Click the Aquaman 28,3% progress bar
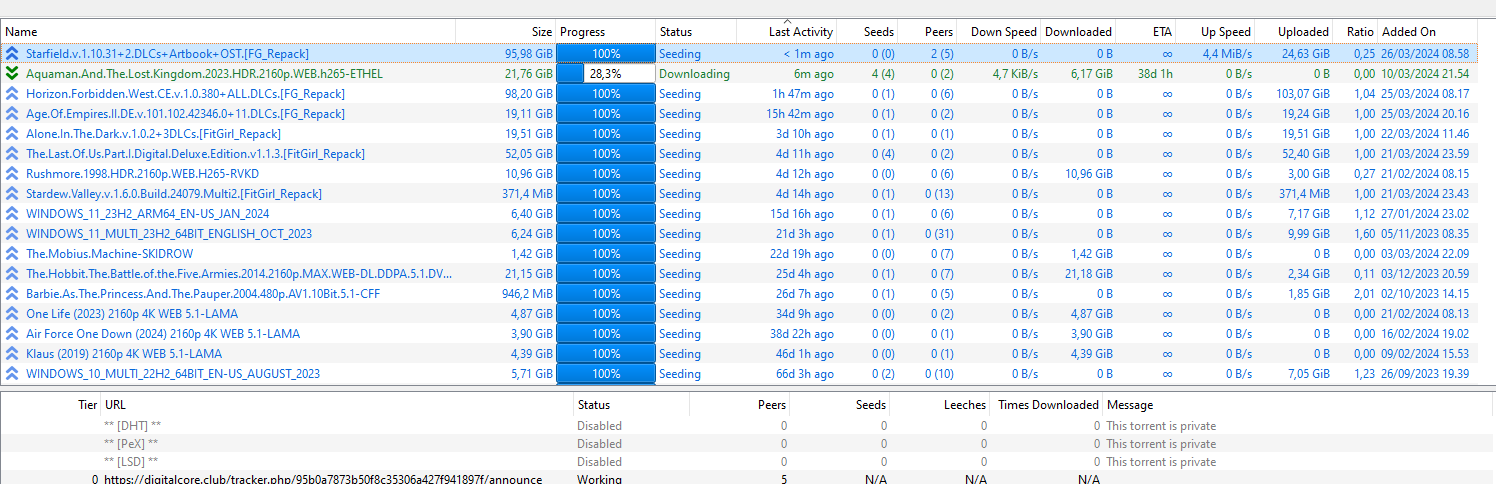 [605, 74]
